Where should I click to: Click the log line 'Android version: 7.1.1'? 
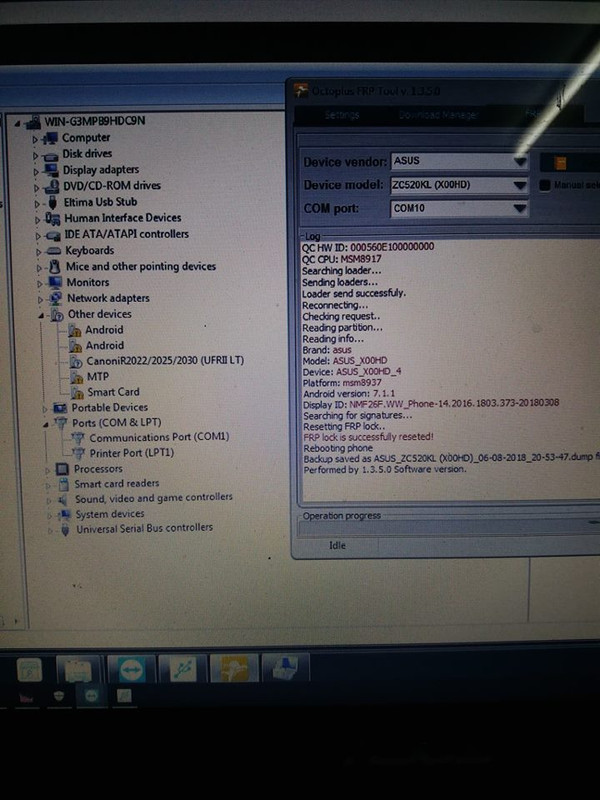tap(349, 393)
